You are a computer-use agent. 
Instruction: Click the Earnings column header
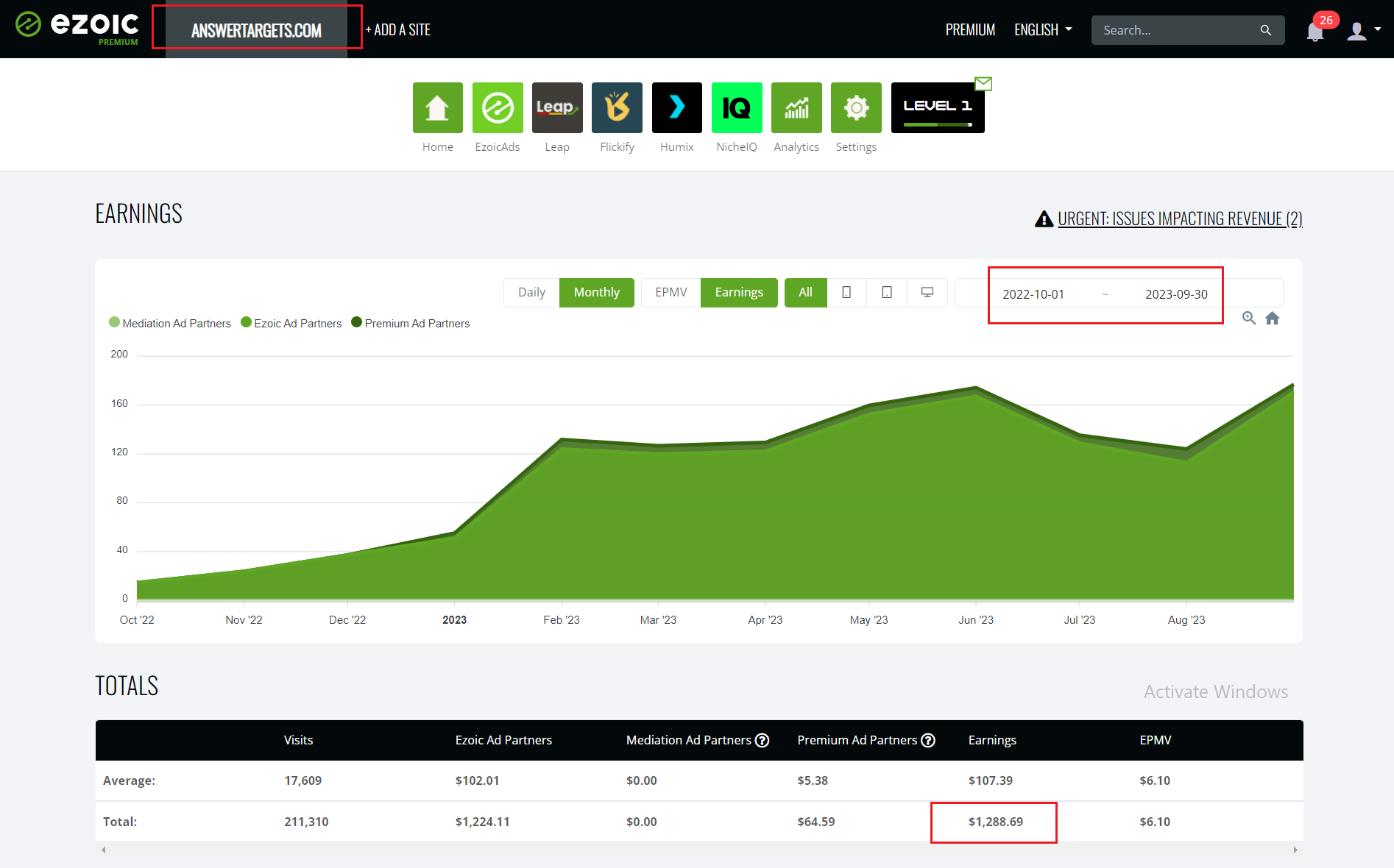click(x=992, y=740)
